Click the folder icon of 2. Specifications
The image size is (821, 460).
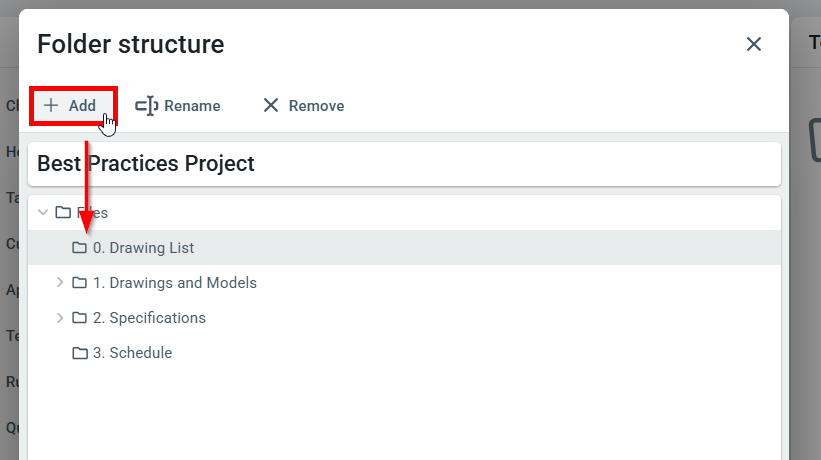pos(80,318)
